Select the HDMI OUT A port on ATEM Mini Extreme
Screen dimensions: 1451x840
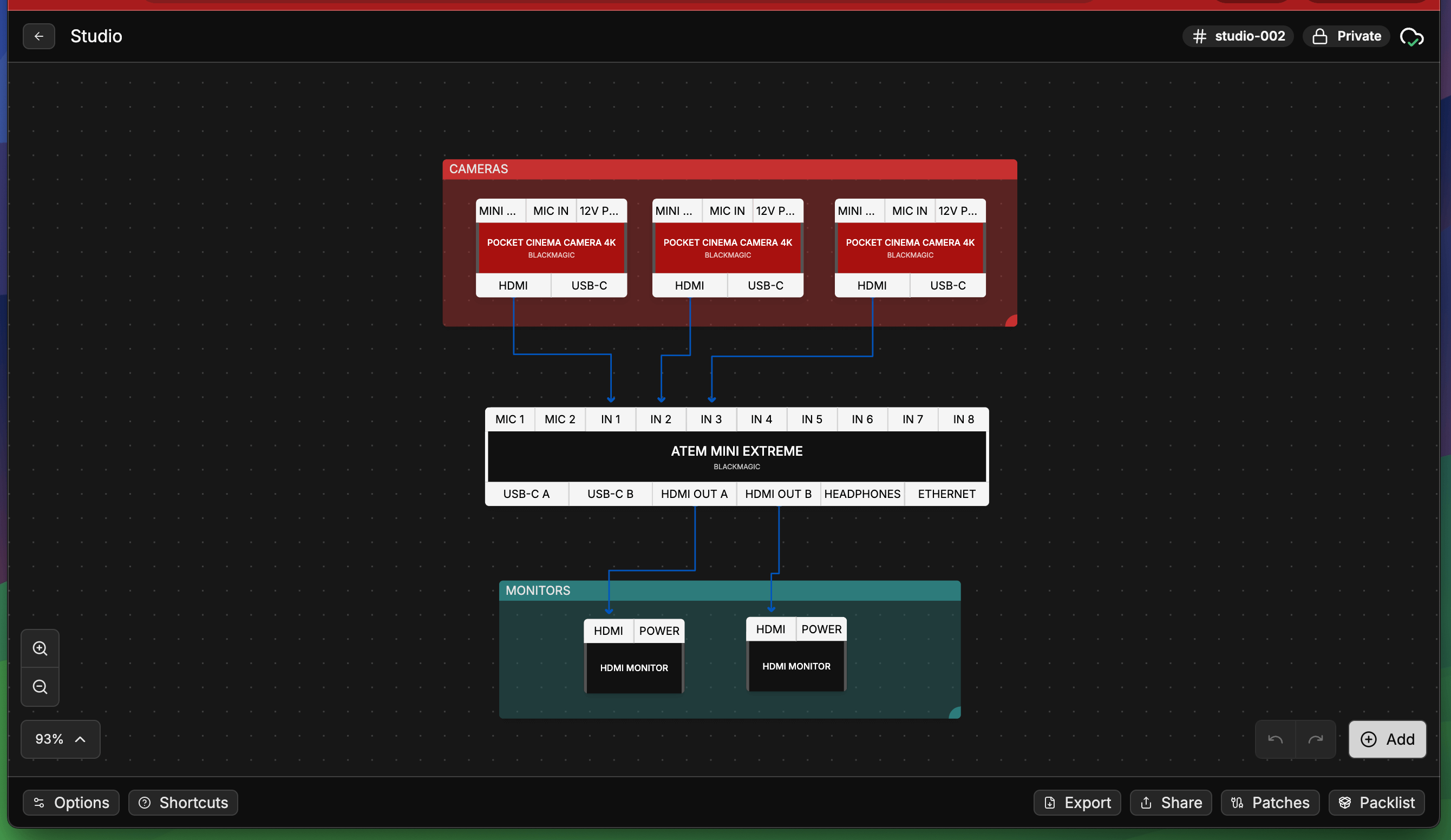[x=694, y=494]
